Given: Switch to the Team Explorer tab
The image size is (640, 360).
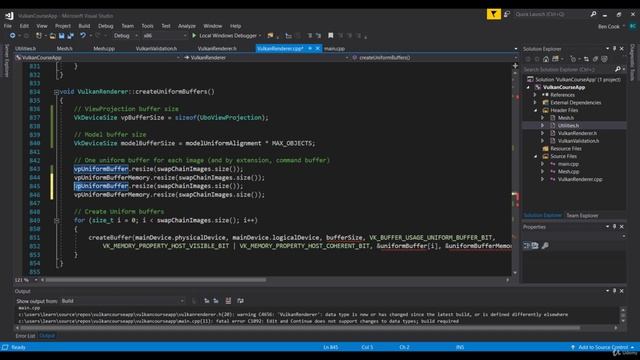Looking at the screenshot, I should coord(582,216).
